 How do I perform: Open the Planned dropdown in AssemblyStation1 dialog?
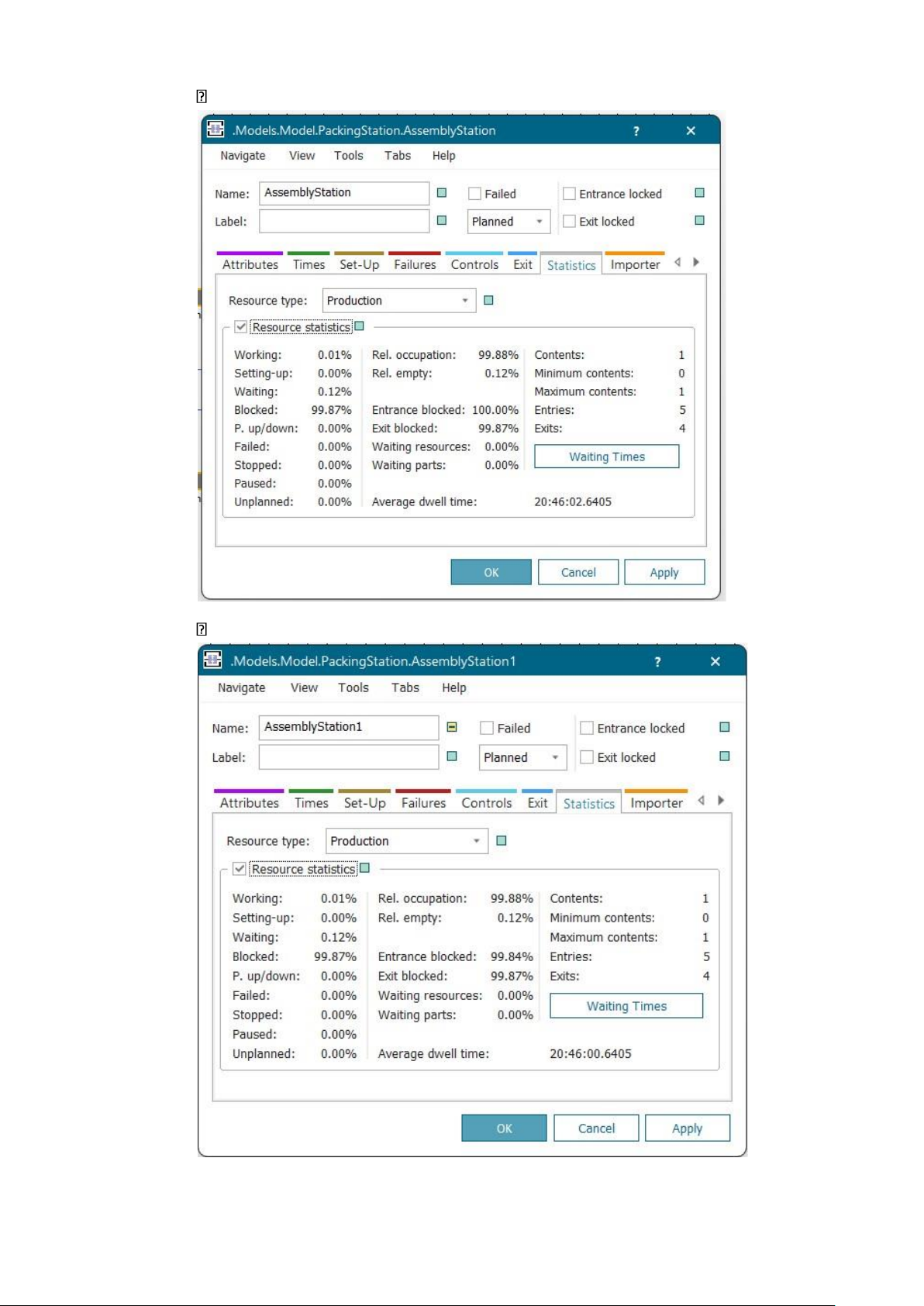[x=522, y=757]
